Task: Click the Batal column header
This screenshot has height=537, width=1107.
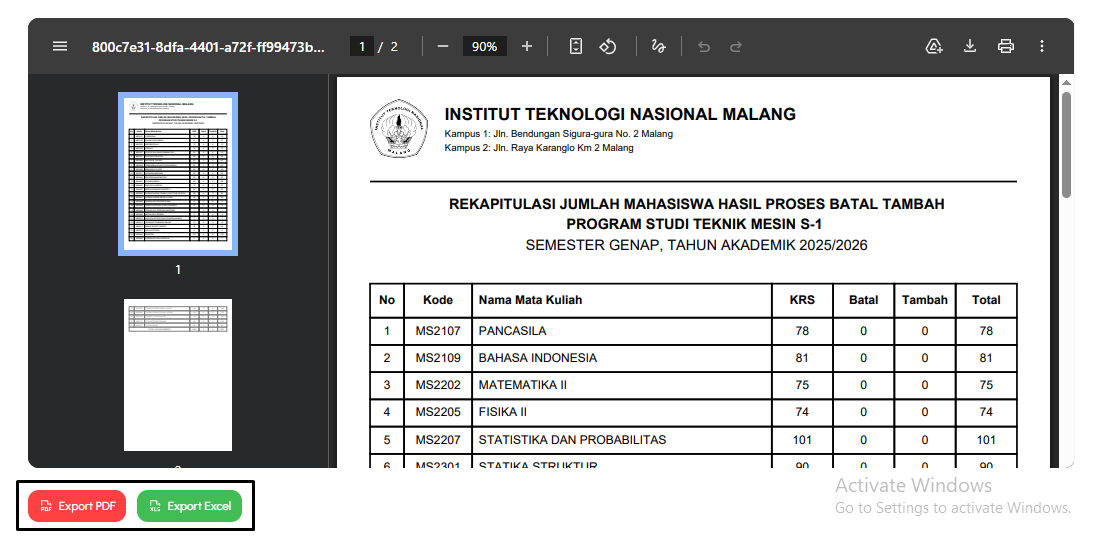Action: (863, 300)
